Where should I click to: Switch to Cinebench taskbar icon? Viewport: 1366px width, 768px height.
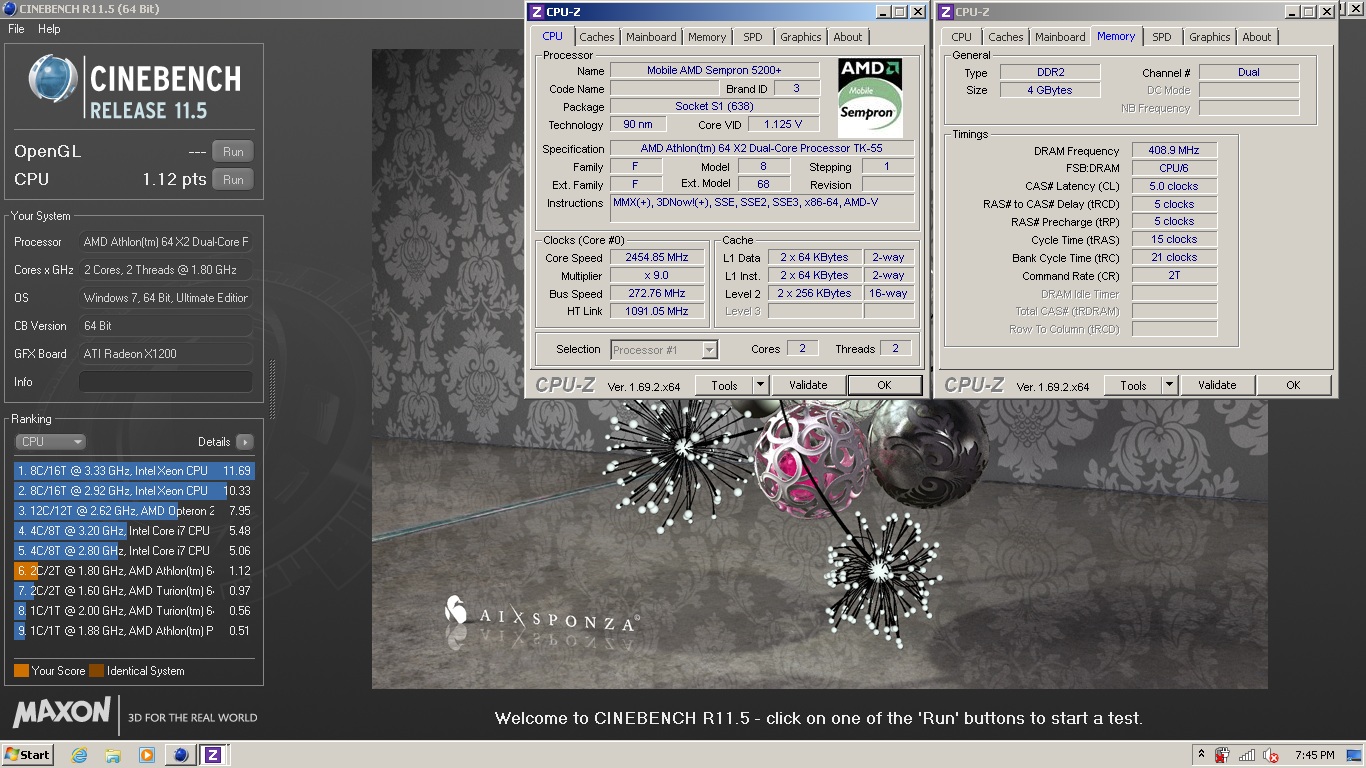(181, 755)
